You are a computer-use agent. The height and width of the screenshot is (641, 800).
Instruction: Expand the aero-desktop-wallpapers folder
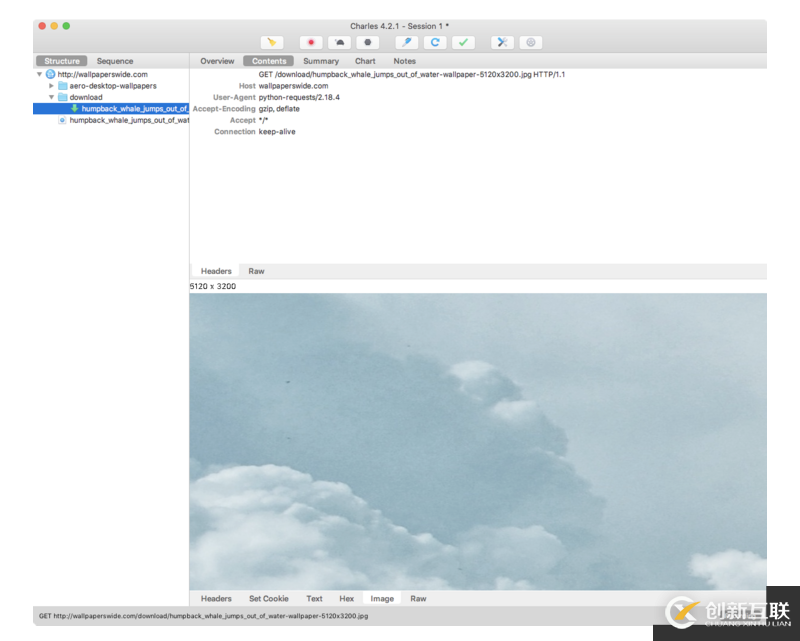coord(51,86)
